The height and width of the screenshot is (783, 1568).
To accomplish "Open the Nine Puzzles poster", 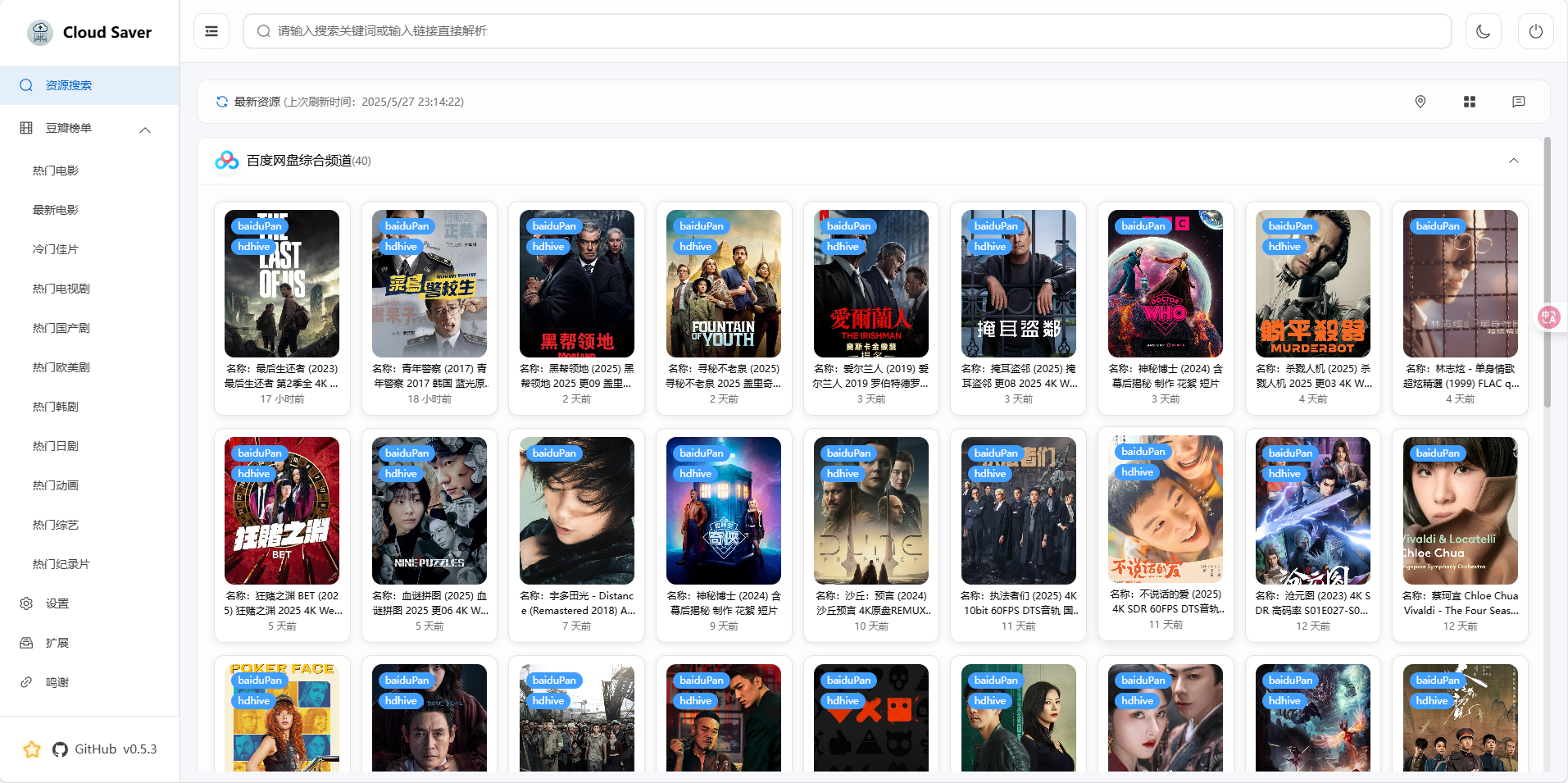I will 429,511.
